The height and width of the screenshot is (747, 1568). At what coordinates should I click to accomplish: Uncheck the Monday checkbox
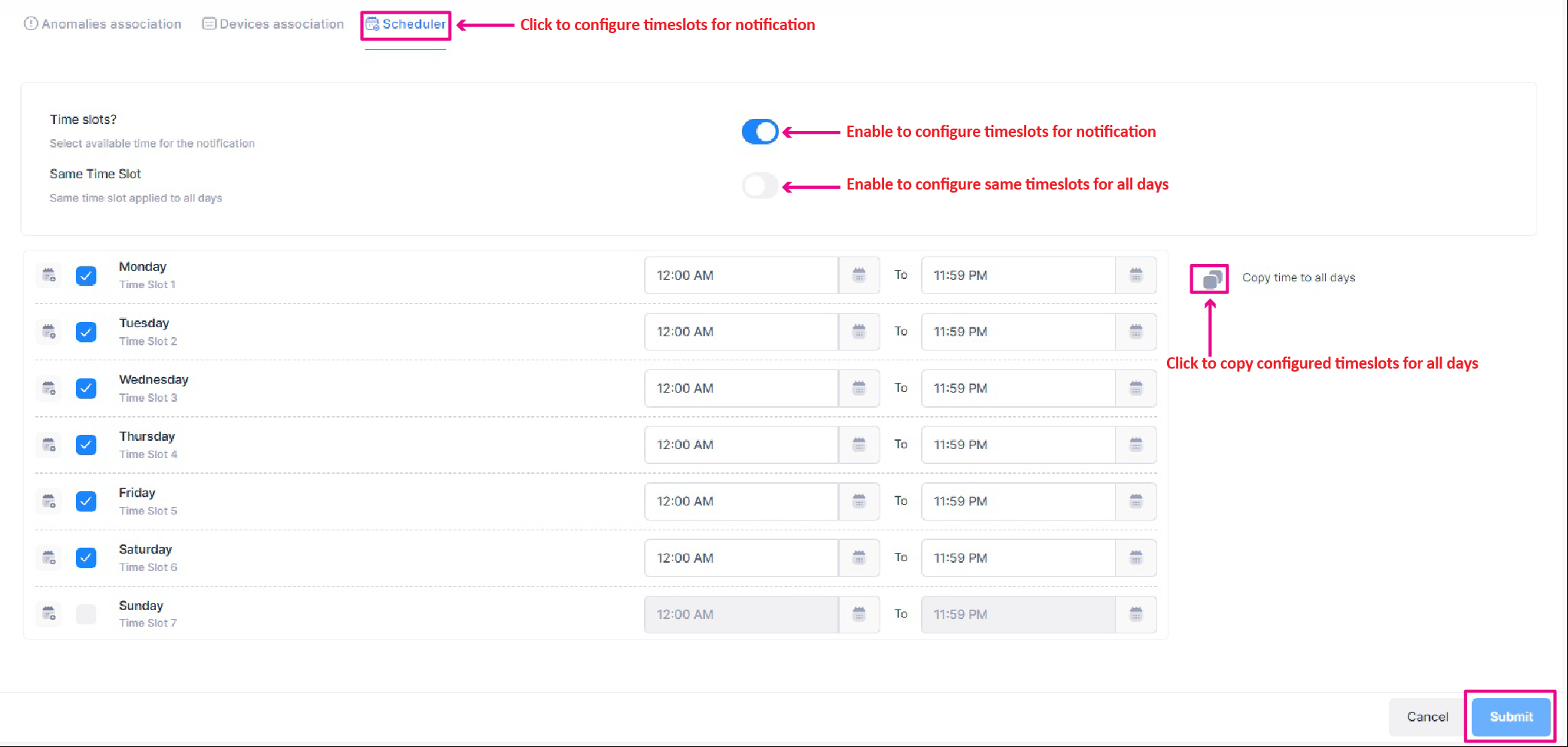tap(87, 276)
